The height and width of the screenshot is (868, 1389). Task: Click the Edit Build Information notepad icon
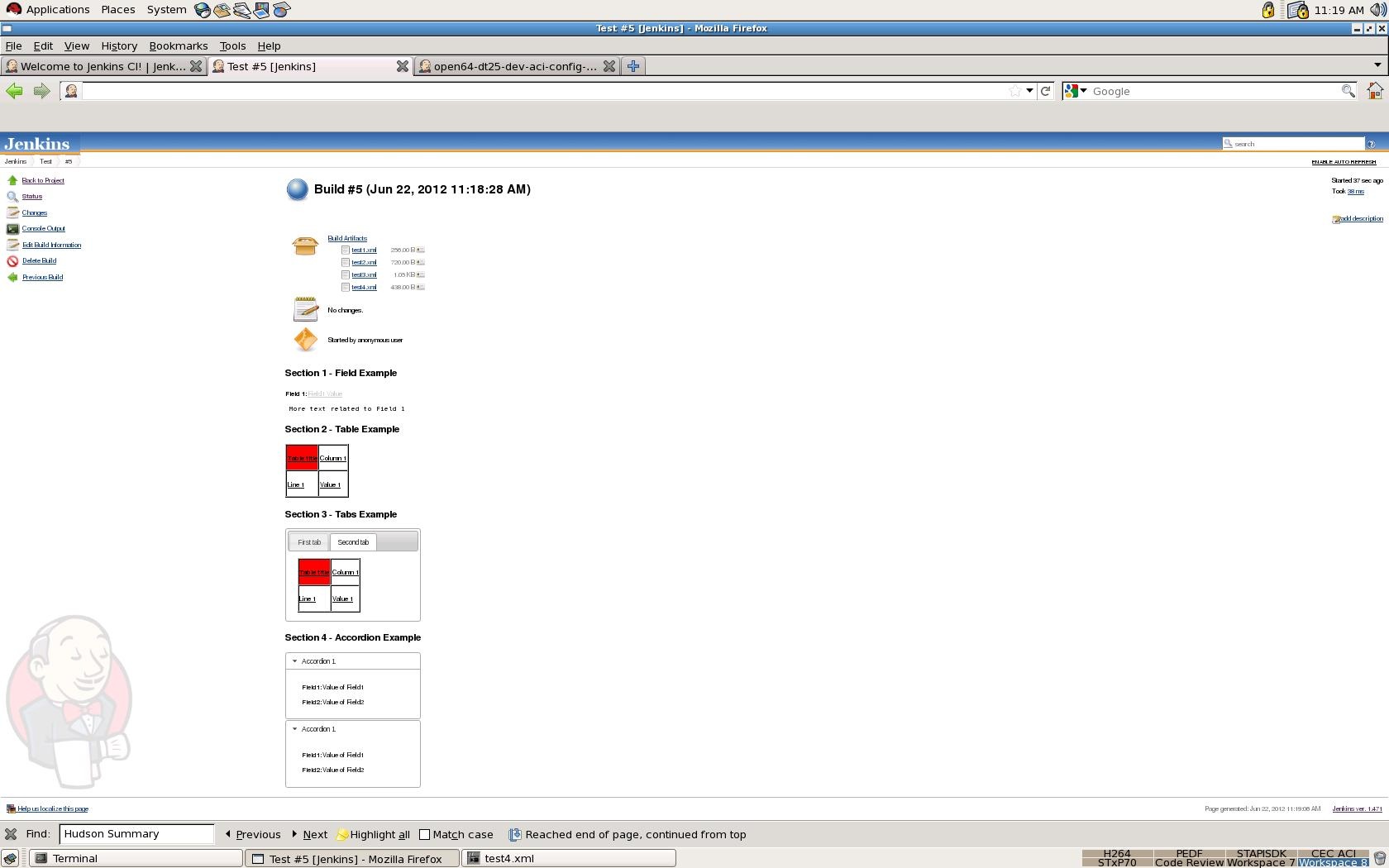click(12, 245)
